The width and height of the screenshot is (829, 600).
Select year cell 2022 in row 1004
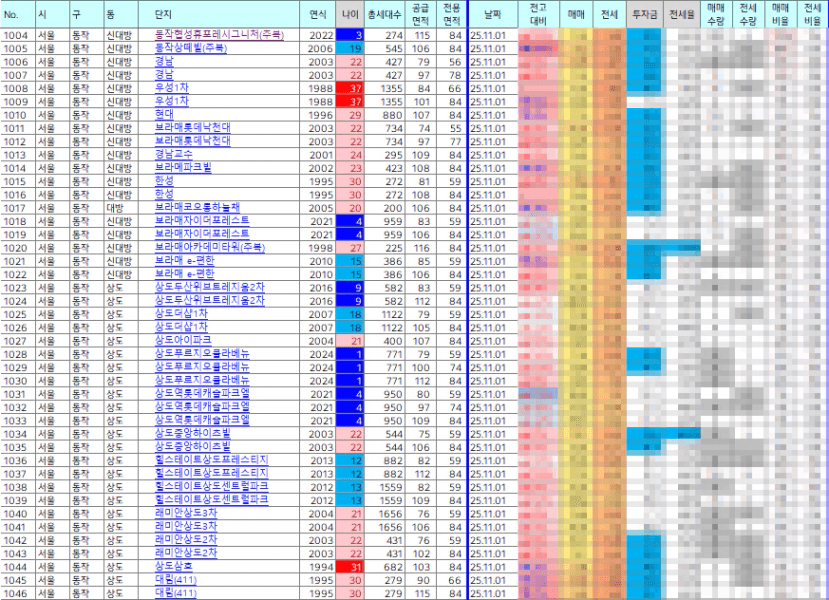(x=318, y=35)
